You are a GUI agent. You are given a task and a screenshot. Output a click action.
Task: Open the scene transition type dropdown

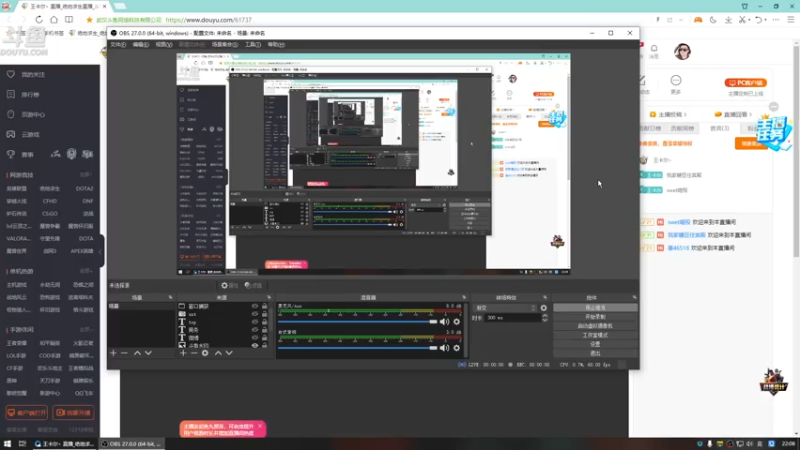505,308
